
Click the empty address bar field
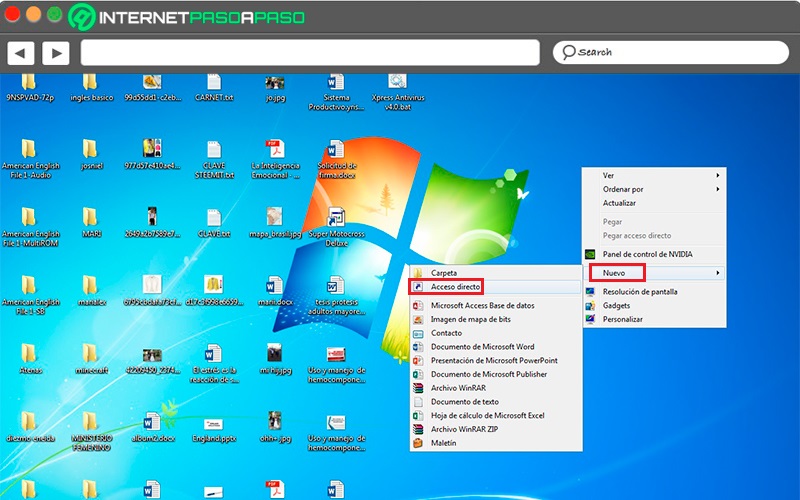(x=310, y=53)
